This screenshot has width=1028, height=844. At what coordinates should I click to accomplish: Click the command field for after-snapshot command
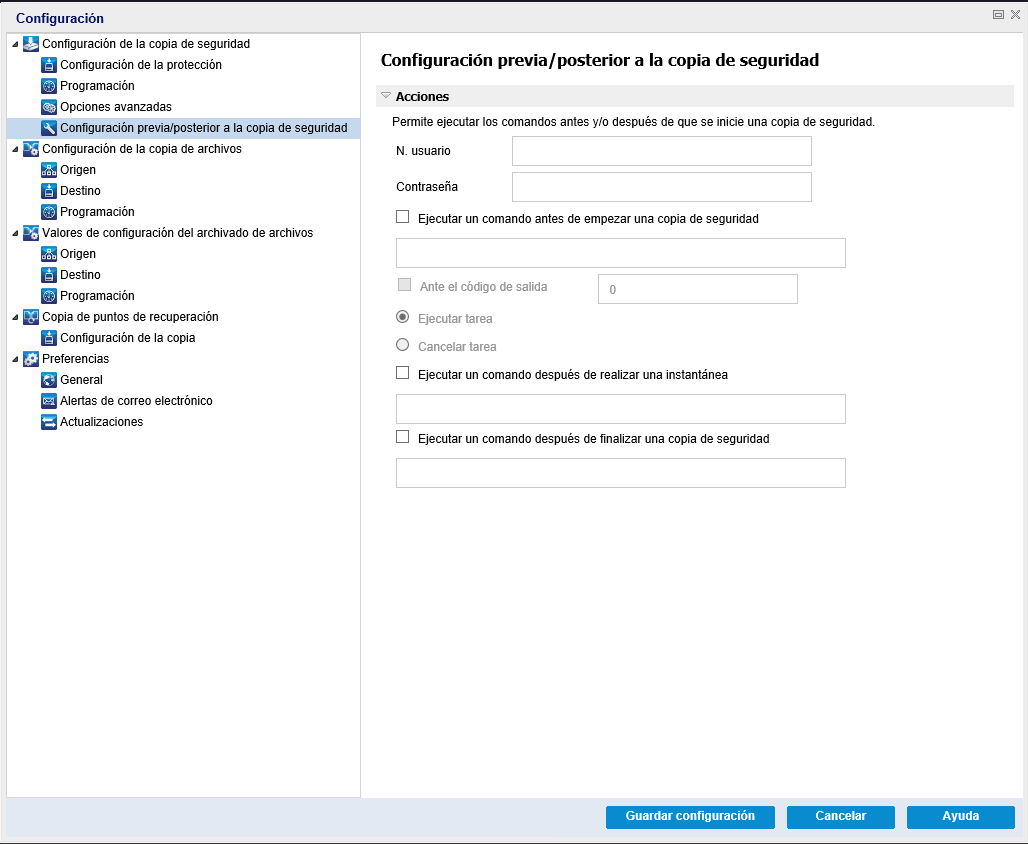pyautogui.click(x=621, y=409)
